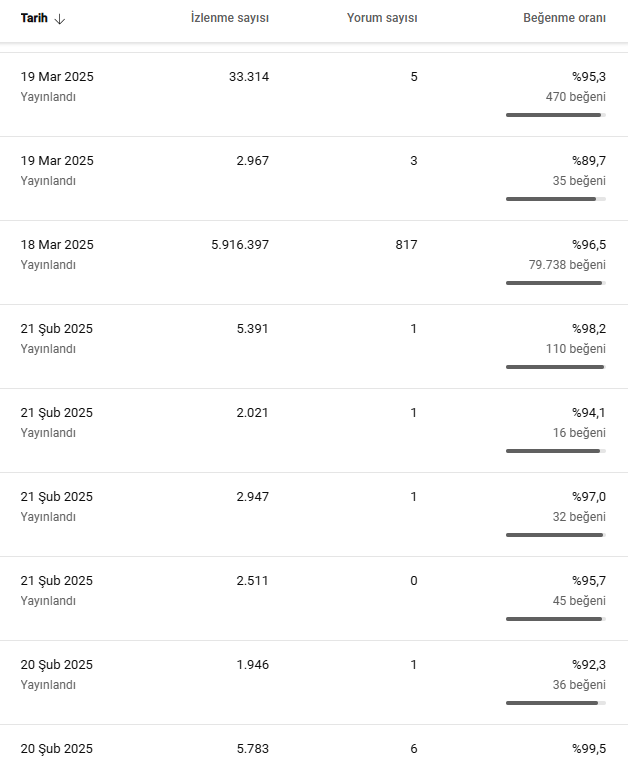Open the 817 comments count
Screen dimensions: 628x761
point(406,245)
